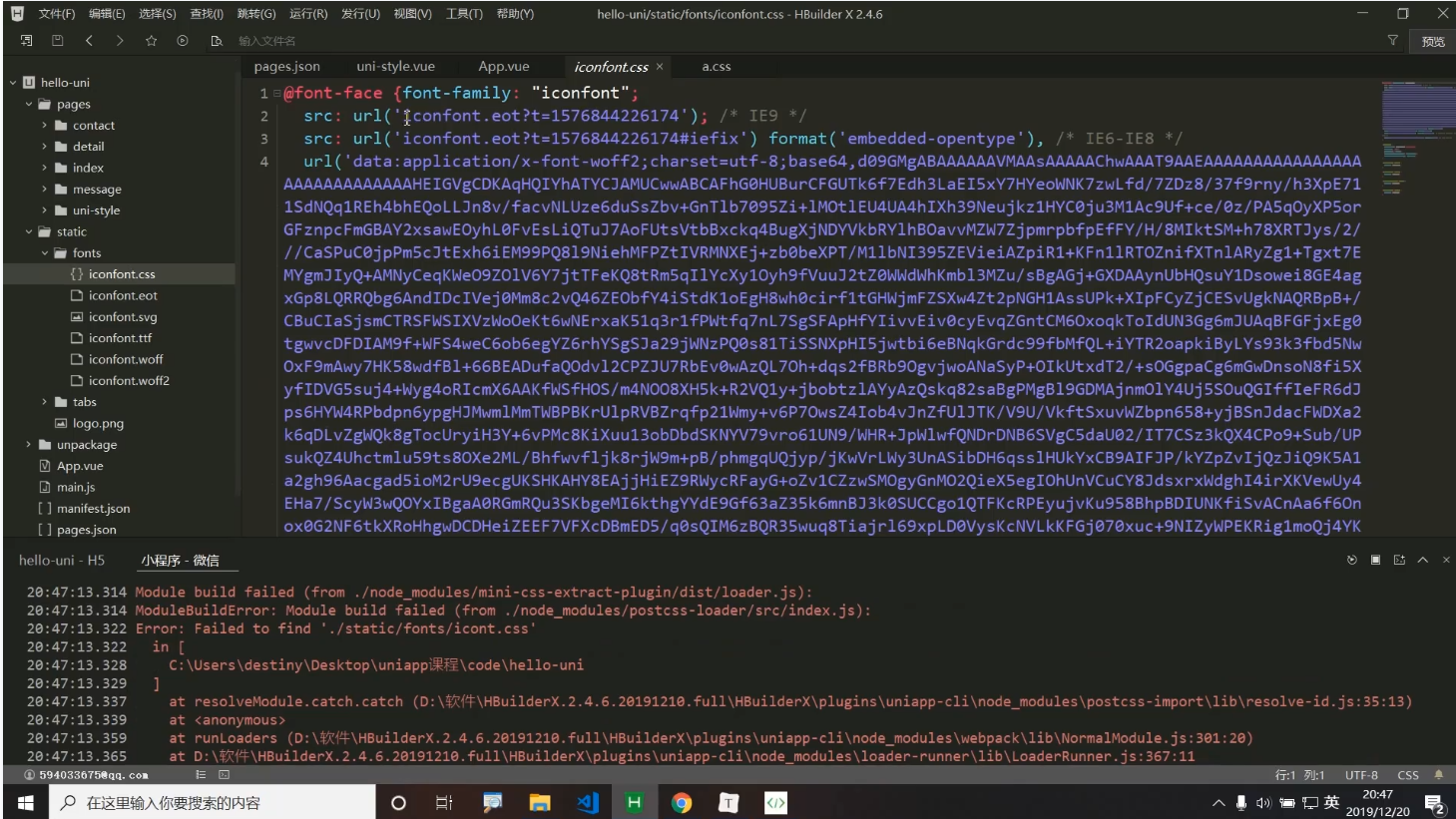
Task: Open the 发行(U) menu
Action: point(360,14)
